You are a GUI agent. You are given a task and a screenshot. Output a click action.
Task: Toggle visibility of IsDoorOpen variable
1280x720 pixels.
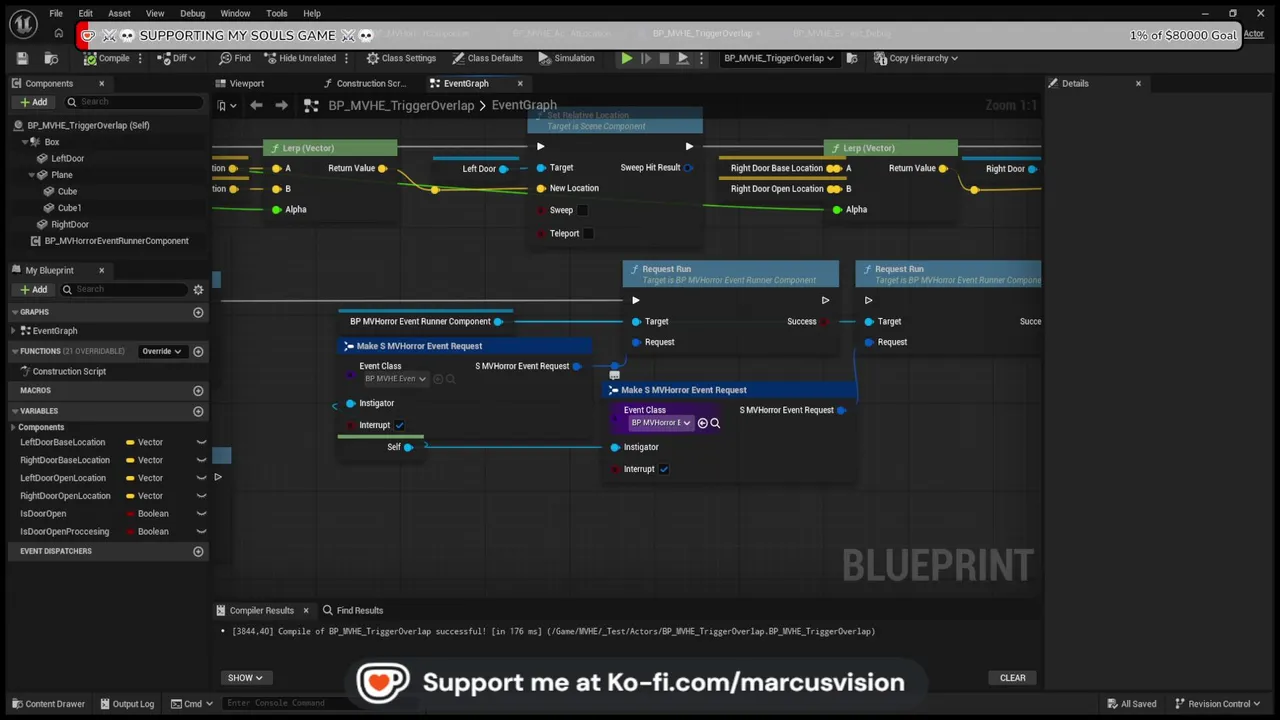(201, 514)
